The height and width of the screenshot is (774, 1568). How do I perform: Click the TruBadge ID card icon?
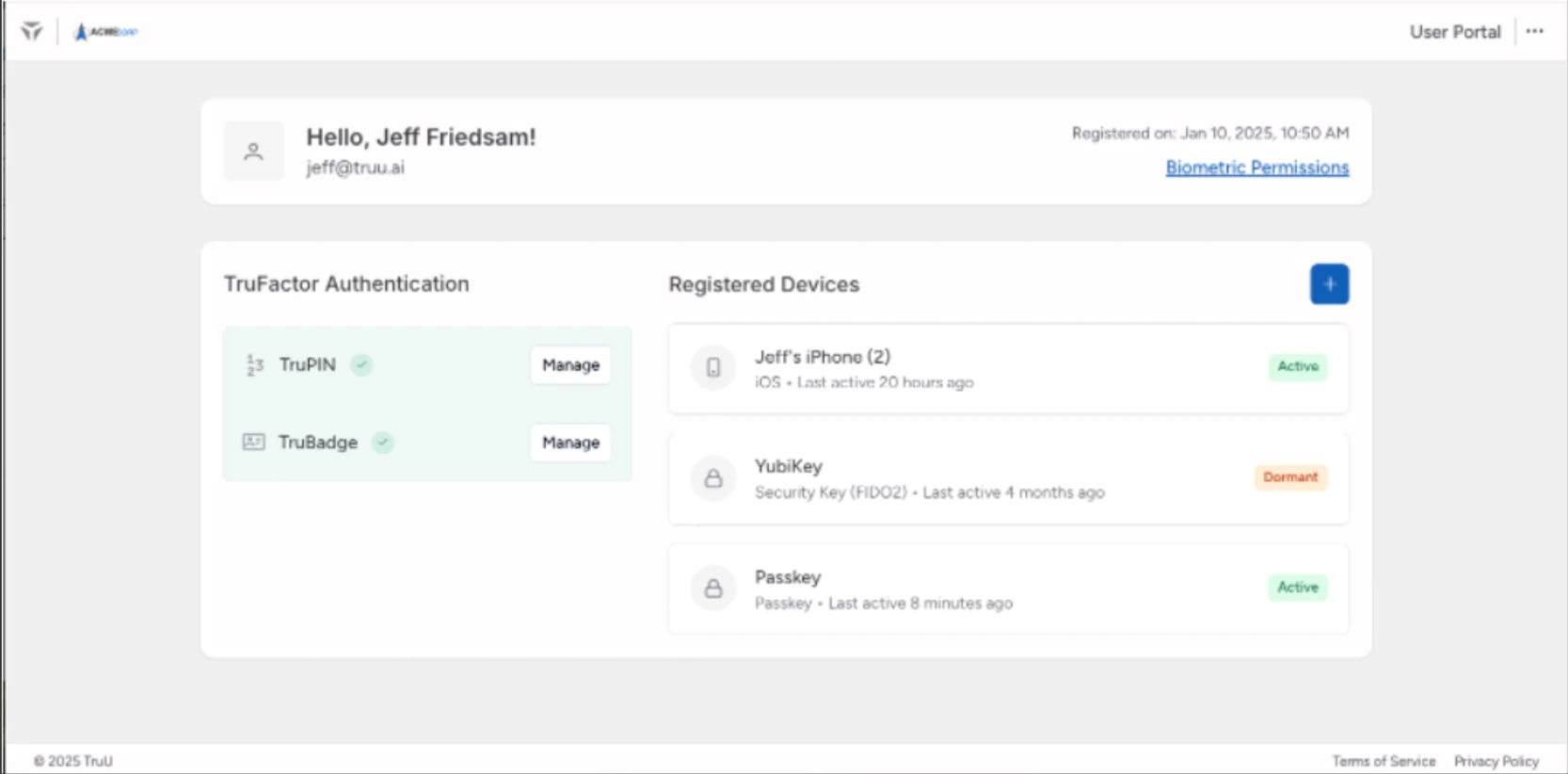(253, 442)
